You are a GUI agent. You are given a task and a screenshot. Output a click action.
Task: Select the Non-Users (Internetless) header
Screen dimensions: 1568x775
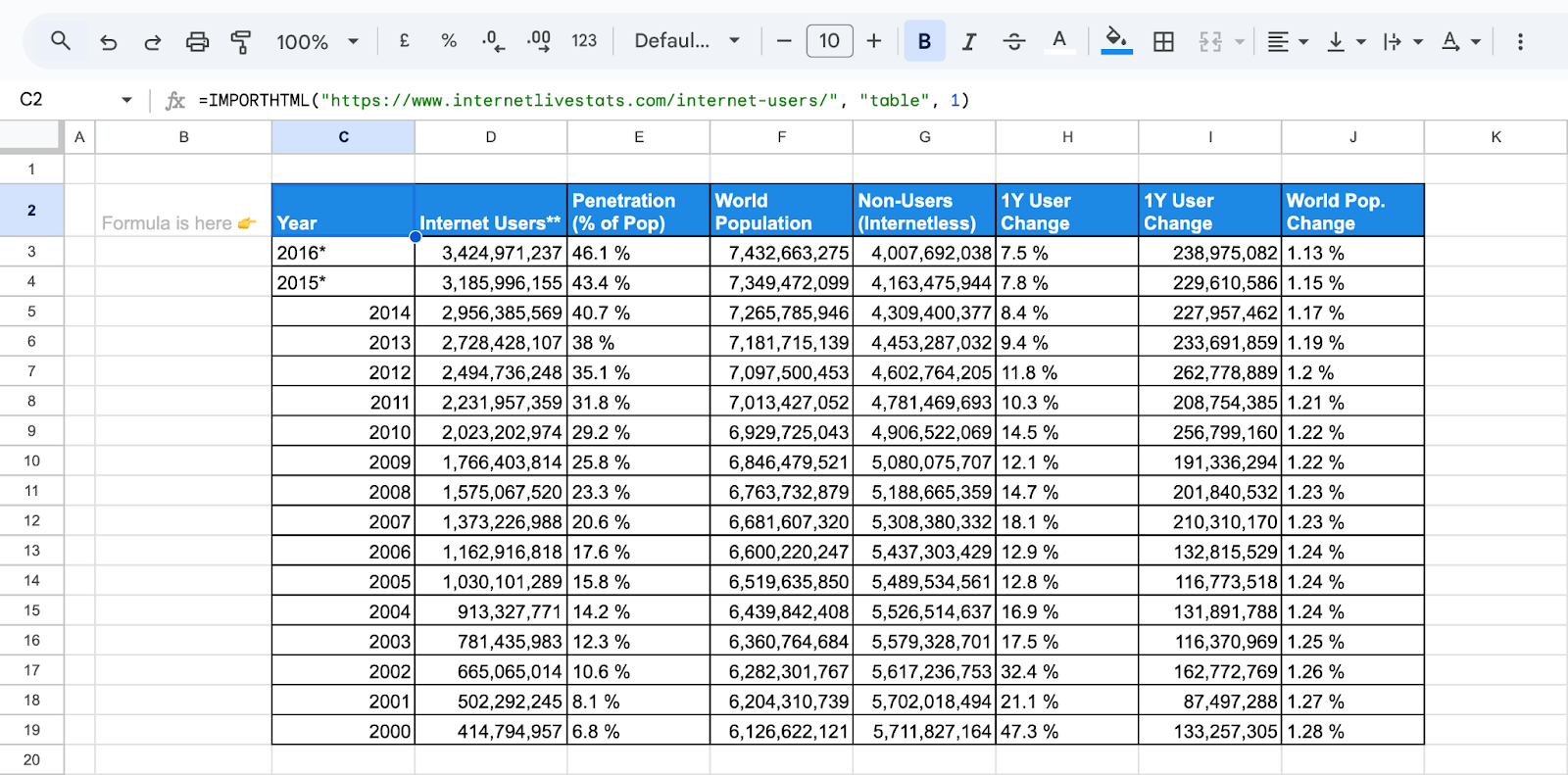pyautogui.click(x=924, y=211)
